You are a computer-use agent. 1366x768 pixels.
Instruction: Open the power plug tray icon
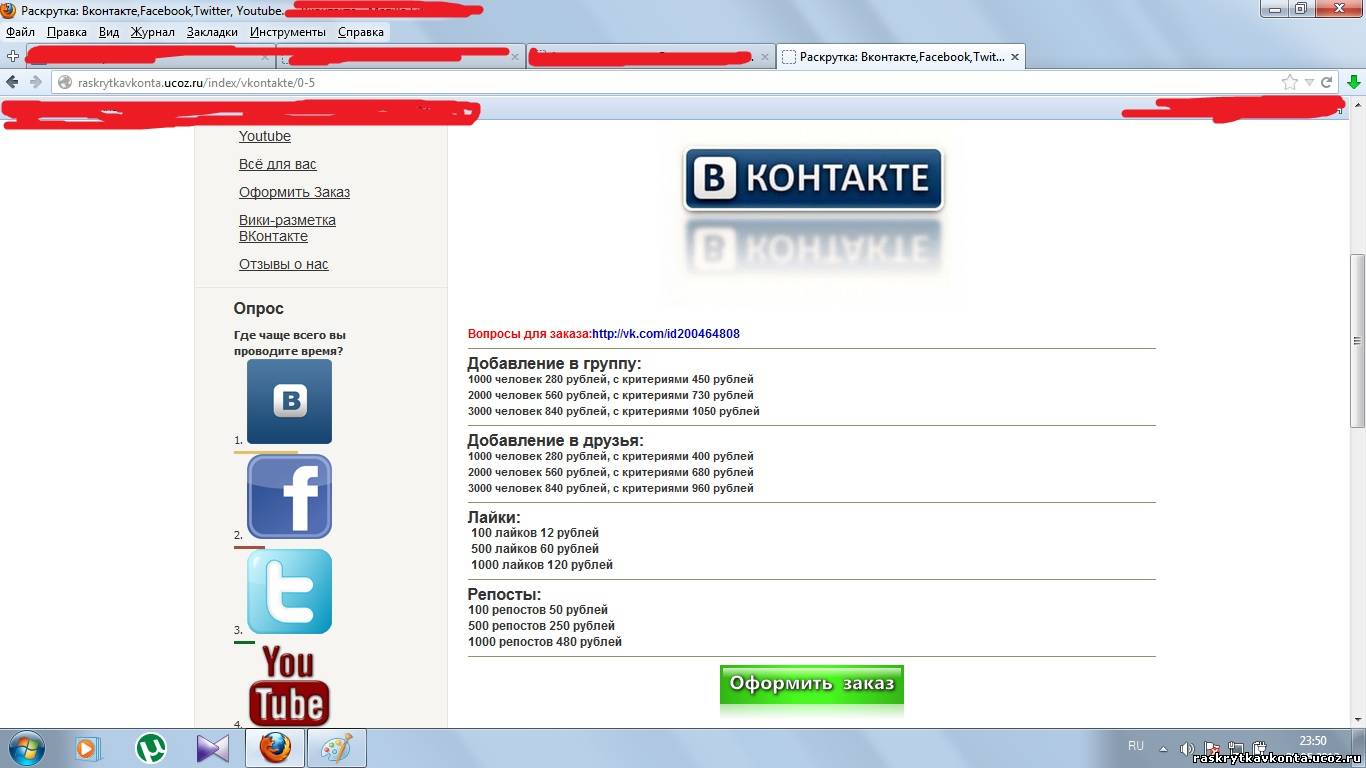(x=1262, y=748)
